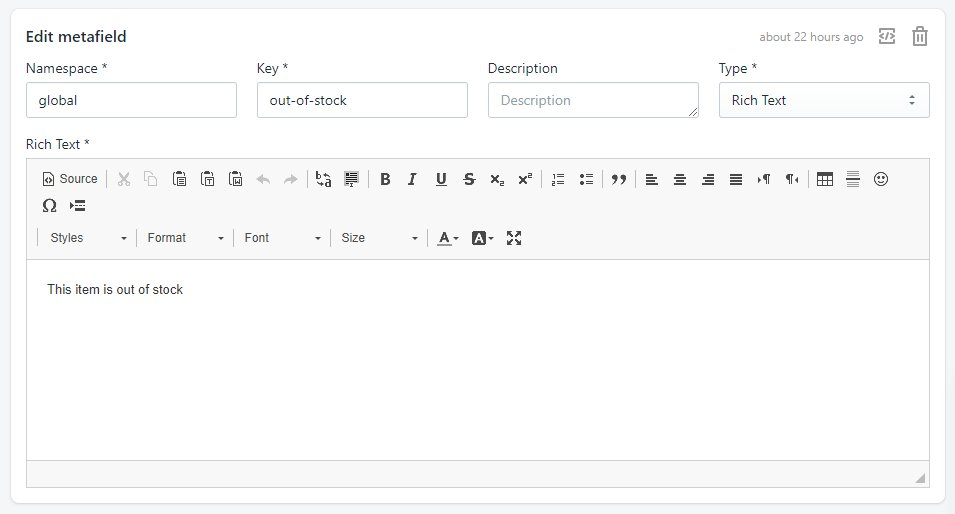
Task: Center align the text
Action: tap(680, 179)
